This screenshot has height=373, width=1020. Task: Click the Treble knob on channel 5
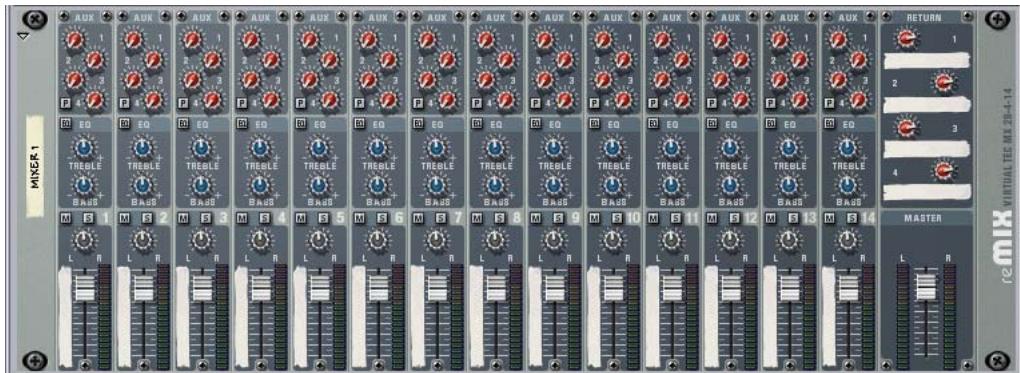click(319, 150)
